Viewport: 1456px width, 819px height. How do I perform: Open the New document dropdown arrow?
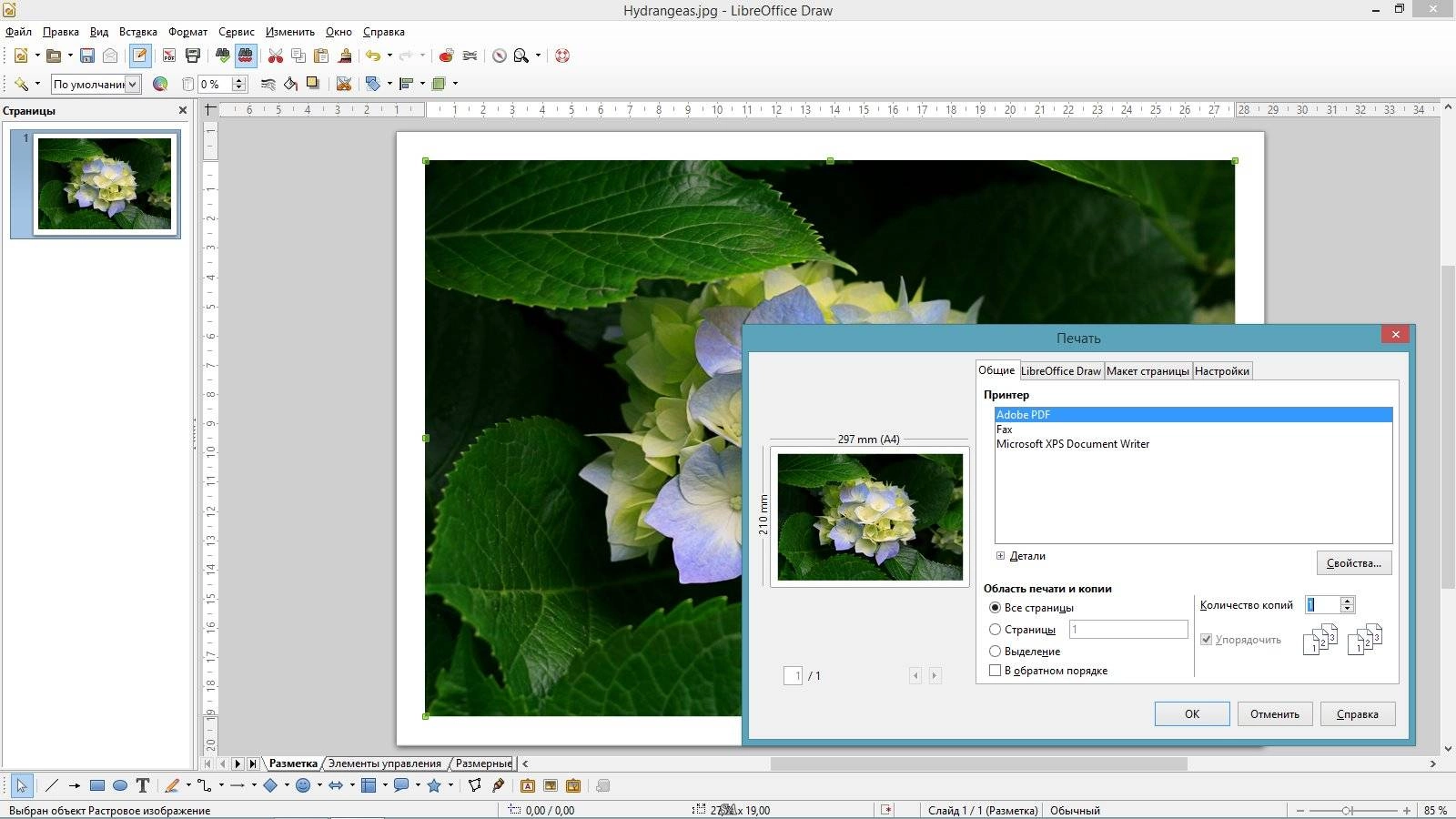pyautogui.click(x=37, y=56)
